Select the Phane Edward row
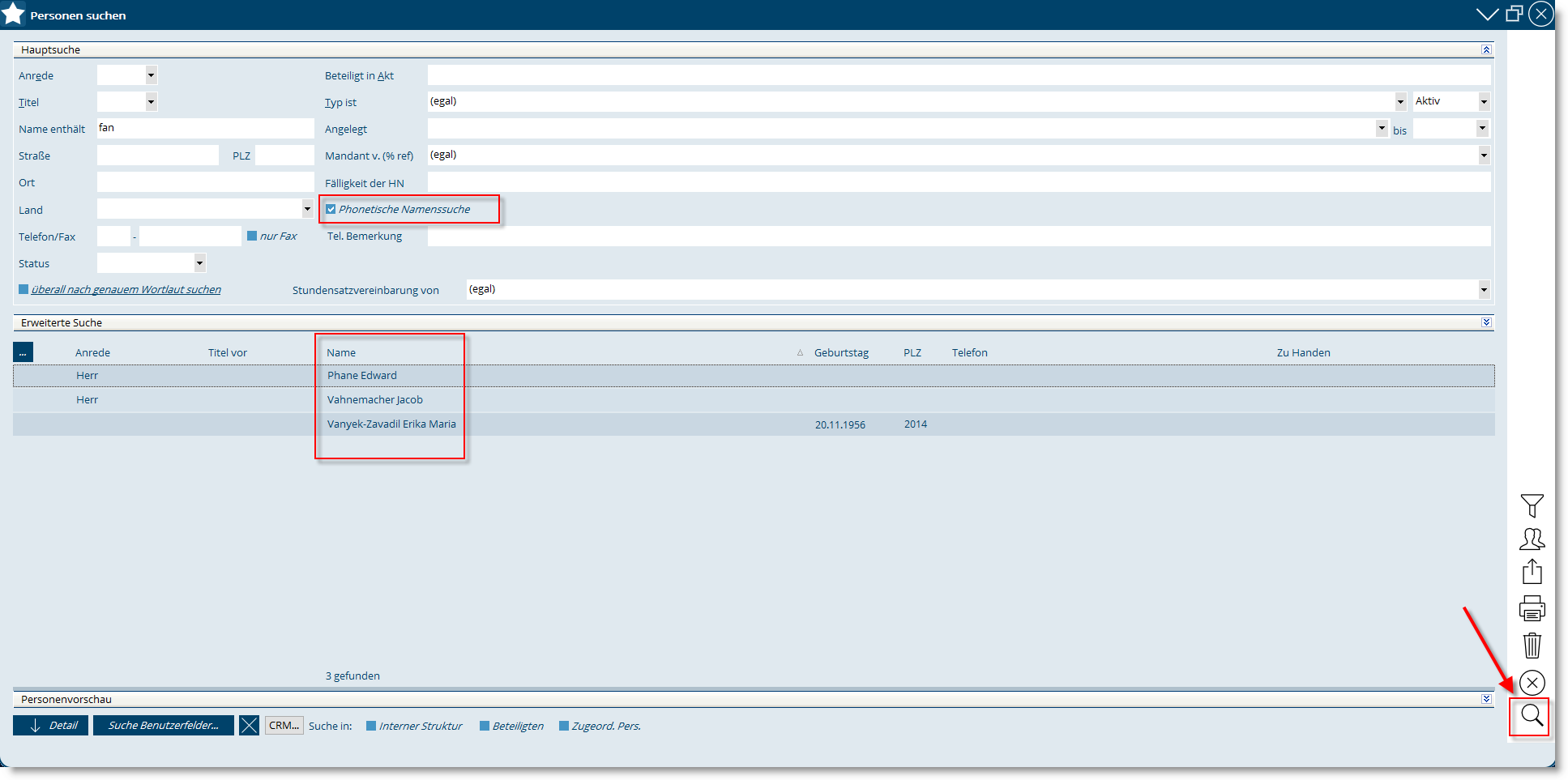The image size is (1568, 780). (x=754, y=376)
